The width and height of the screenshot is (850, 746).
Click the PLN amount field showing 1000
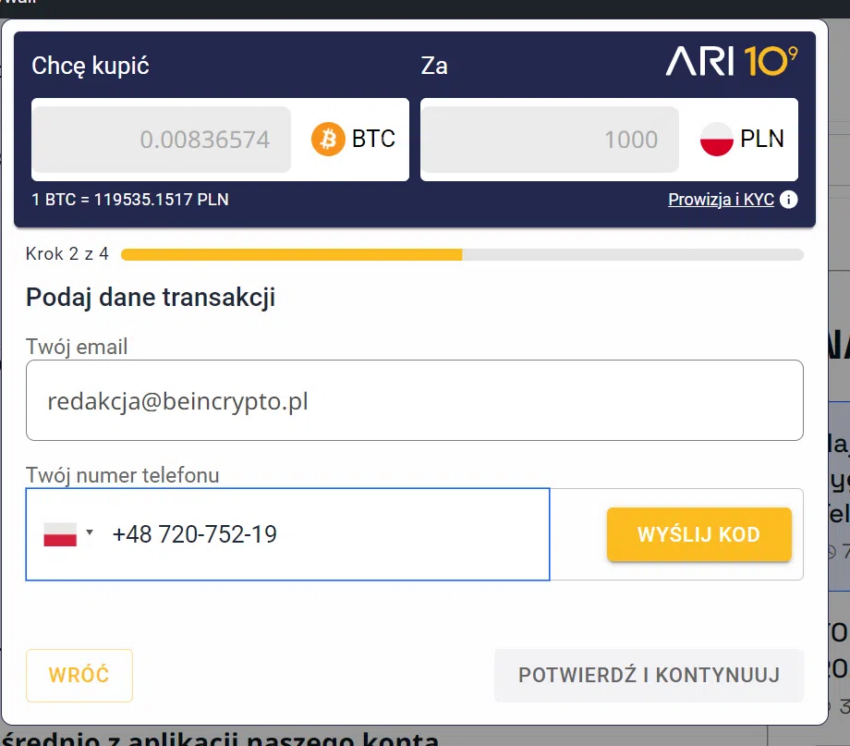click(550, 139)
